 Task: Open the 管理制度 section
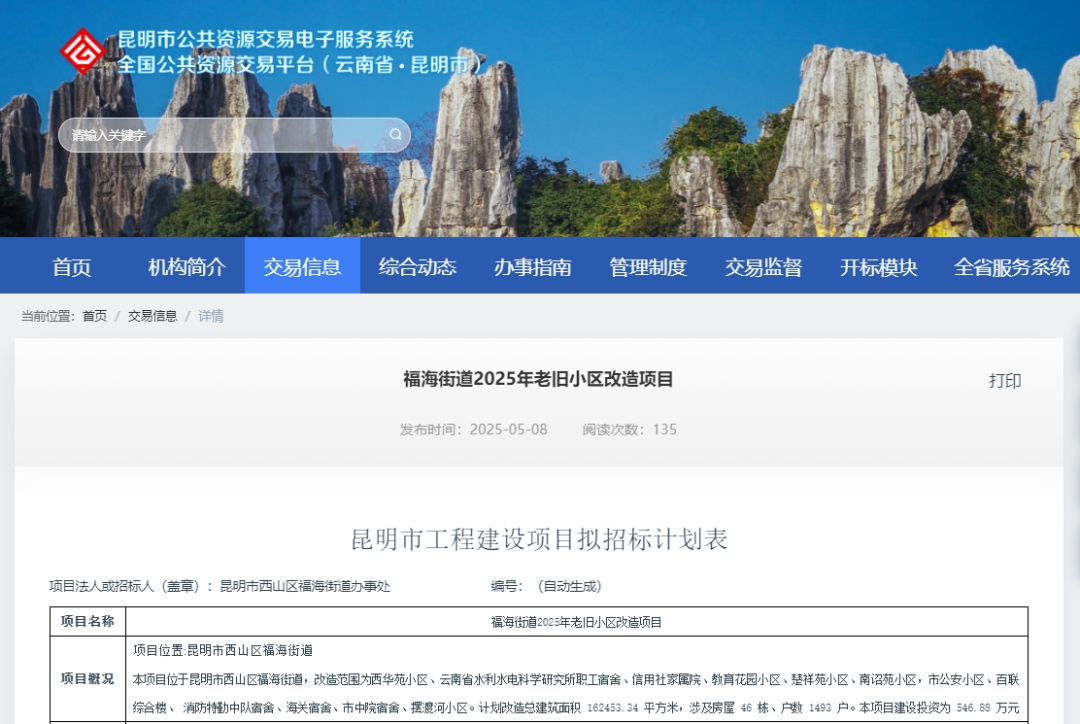tap(646, 266)
